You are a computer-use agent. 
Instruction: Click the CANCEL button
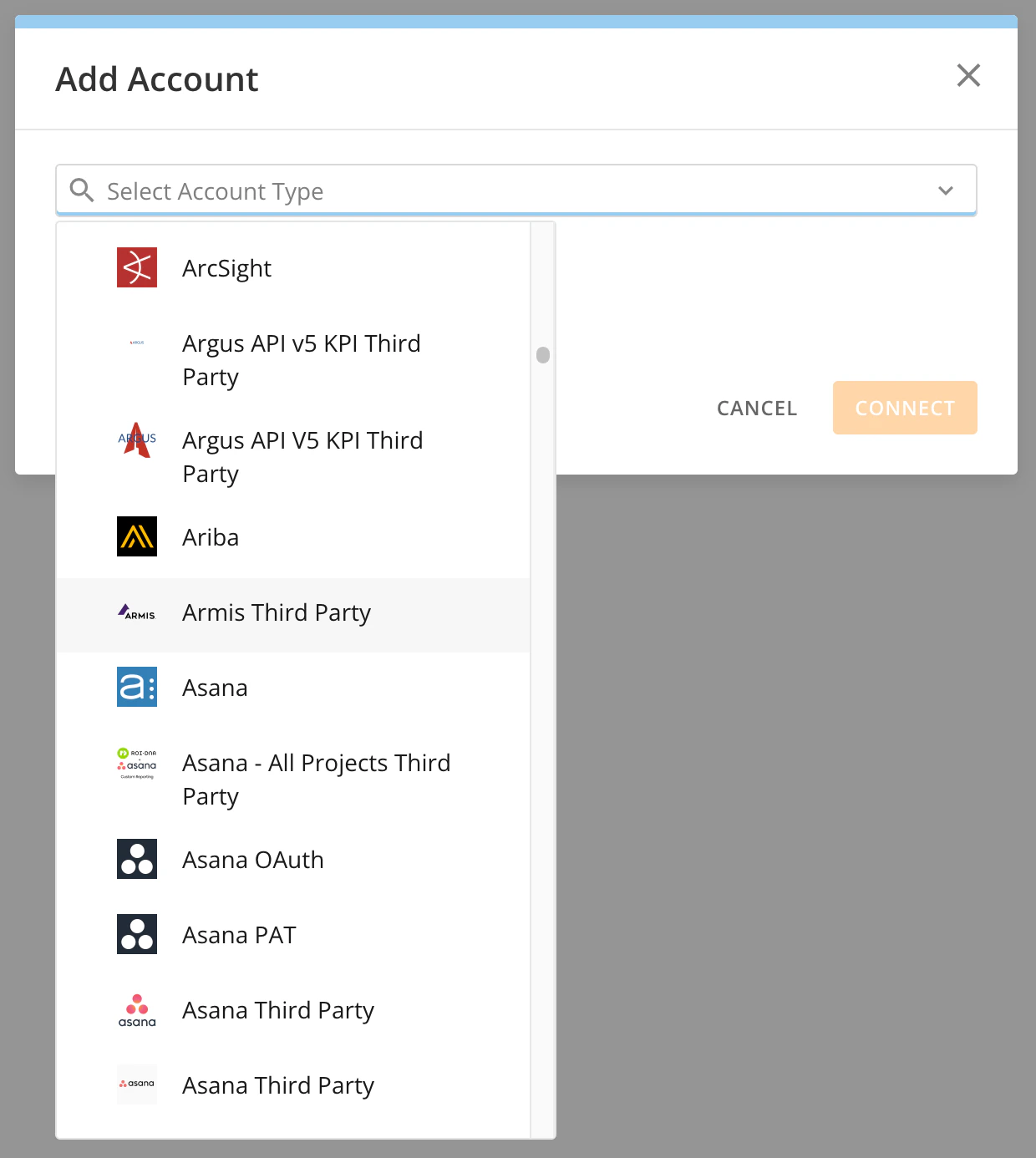point(757,408)
